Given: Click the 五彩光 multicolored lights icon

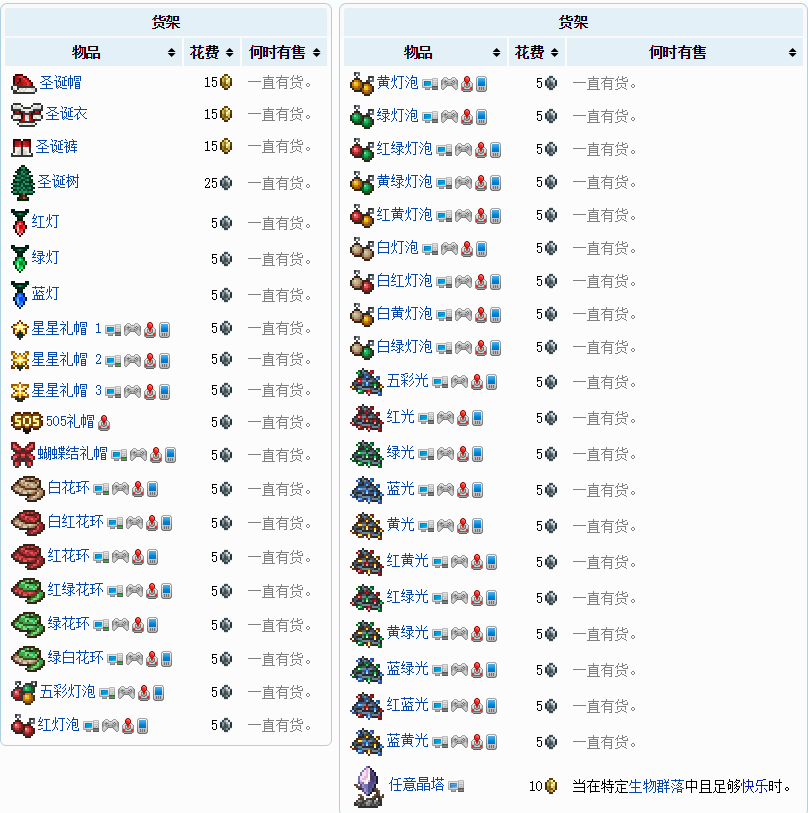Looking at the screenshot, I should (367, 382).
